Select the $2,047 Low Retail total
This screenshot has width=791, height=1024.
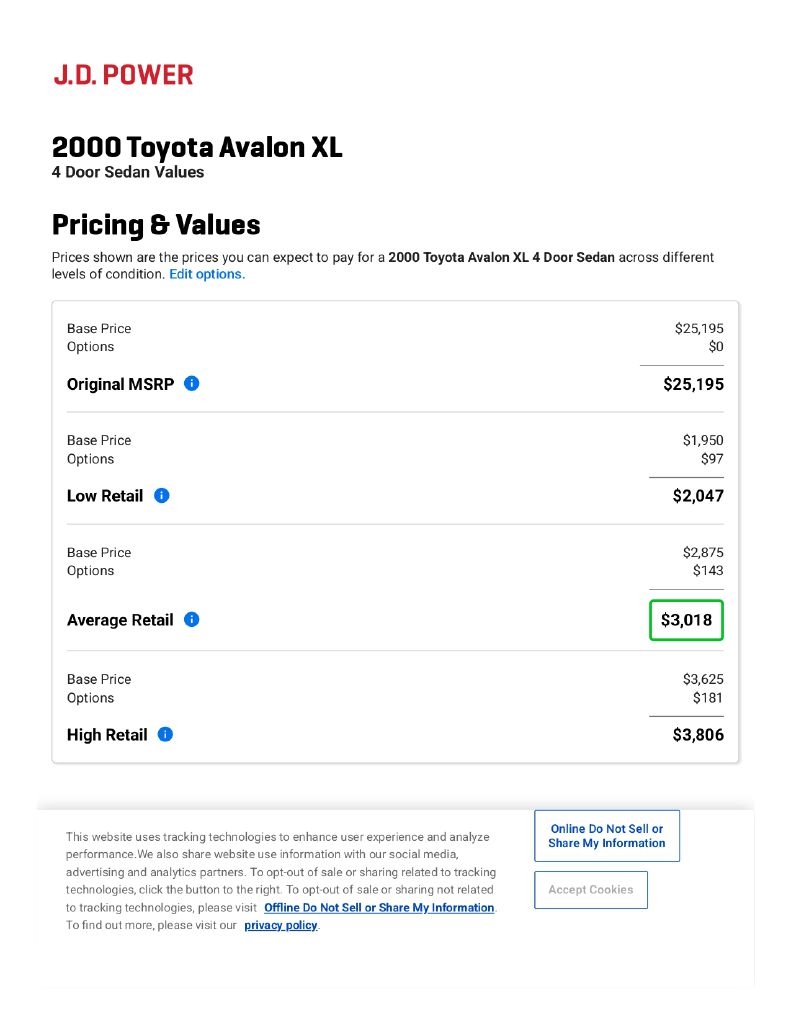pos(698,496)
